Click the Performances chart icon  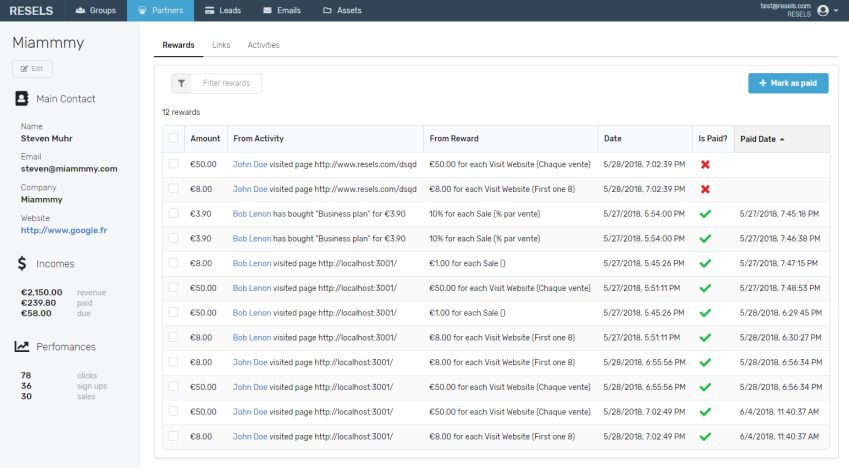22,346
